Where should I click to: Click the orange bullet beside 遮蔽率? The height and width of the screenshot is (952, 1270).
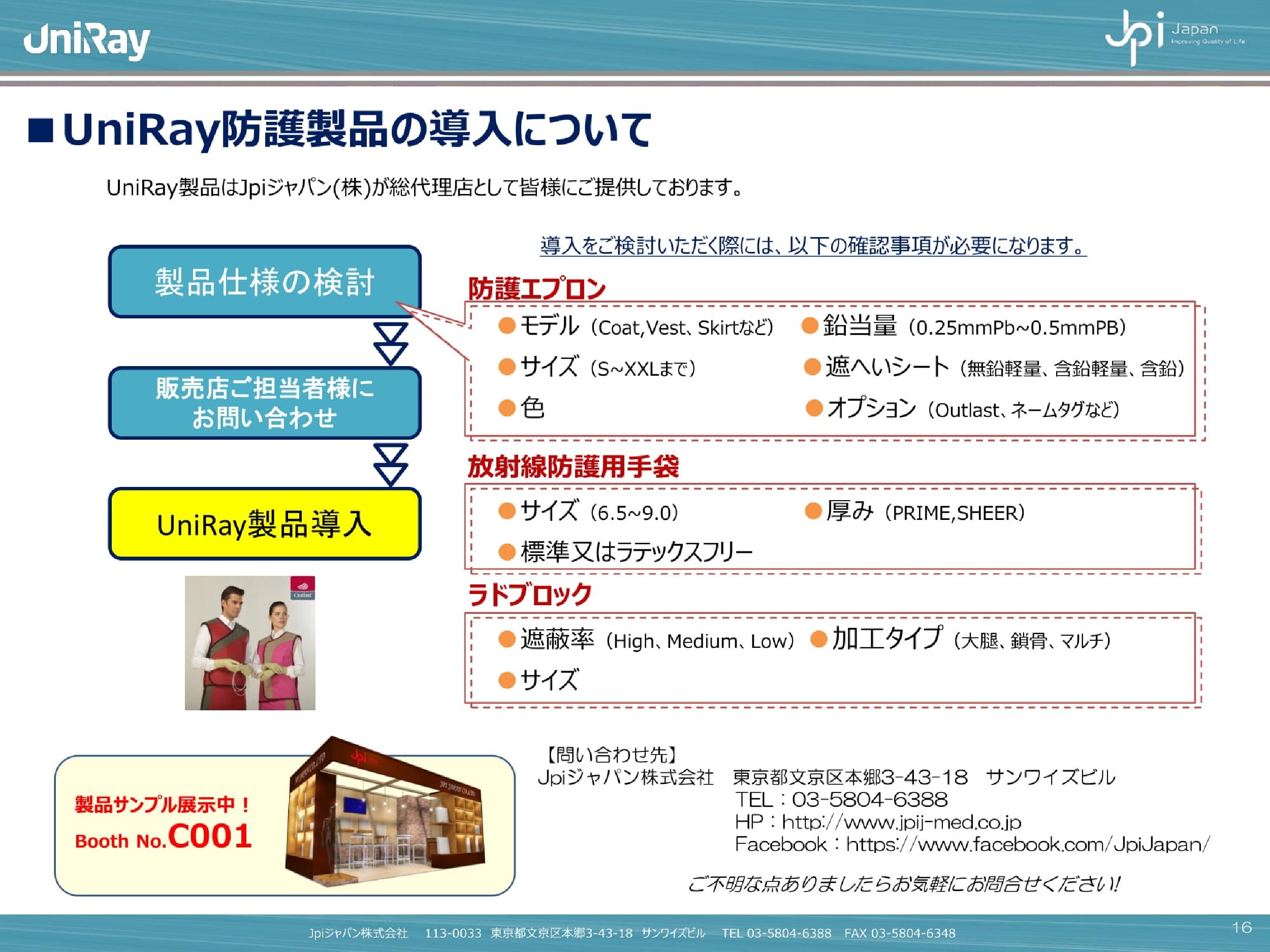[x=506, y=639]
